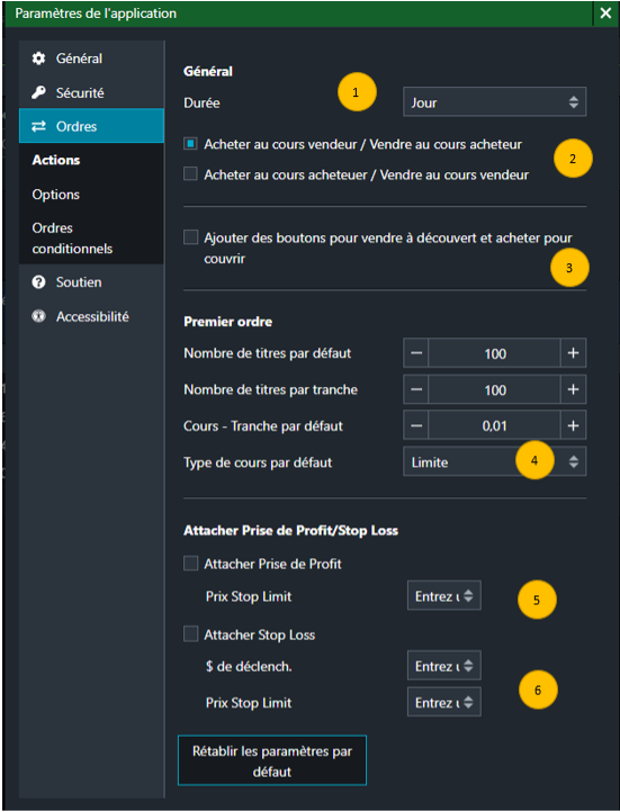Click the Nombre de titres par défaut field
The height and width of the screenshot is (812, 620).
(x=494, y=354)
